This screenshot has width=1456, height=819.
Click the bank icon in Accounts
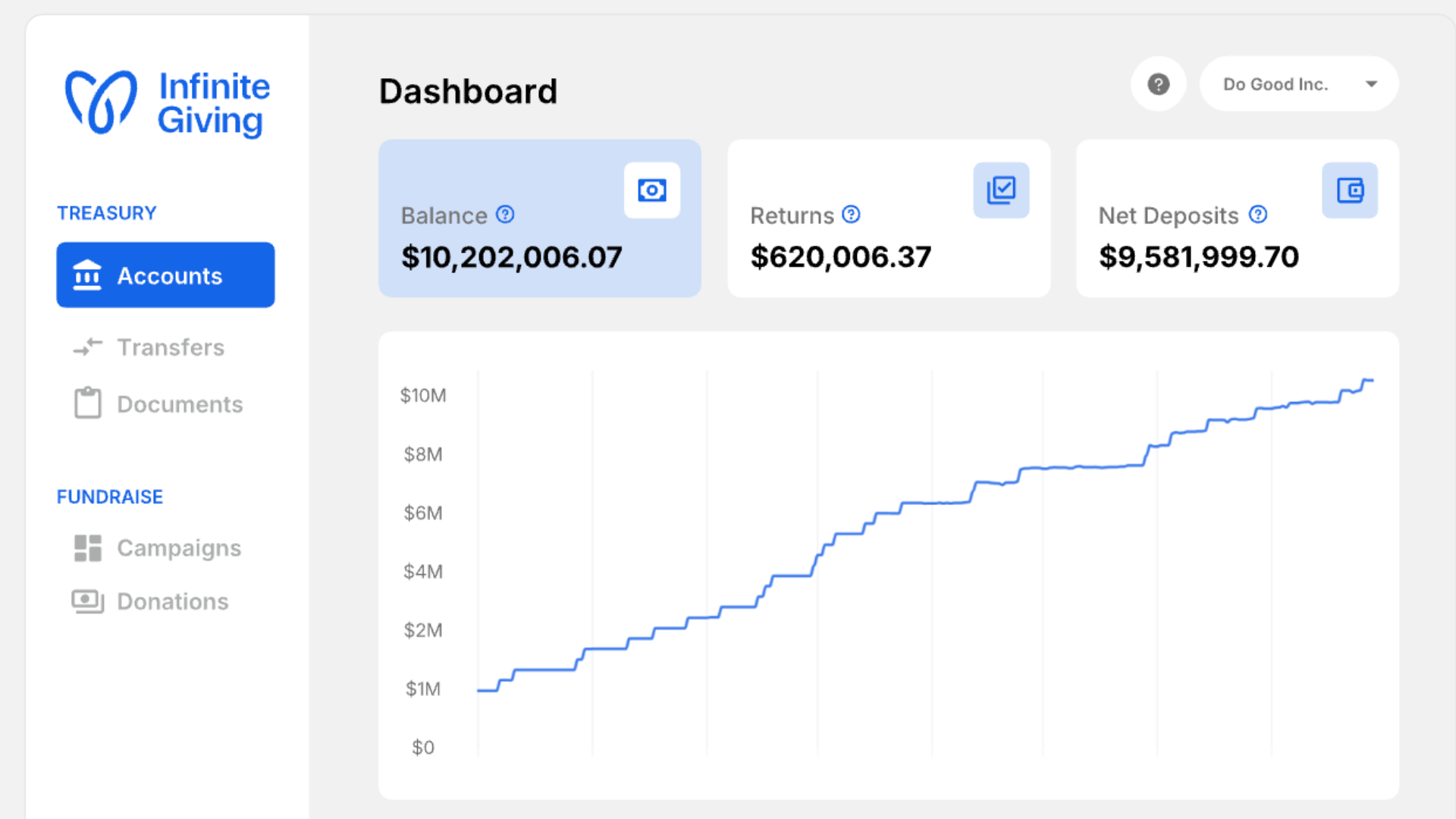(x=87, y=275)
